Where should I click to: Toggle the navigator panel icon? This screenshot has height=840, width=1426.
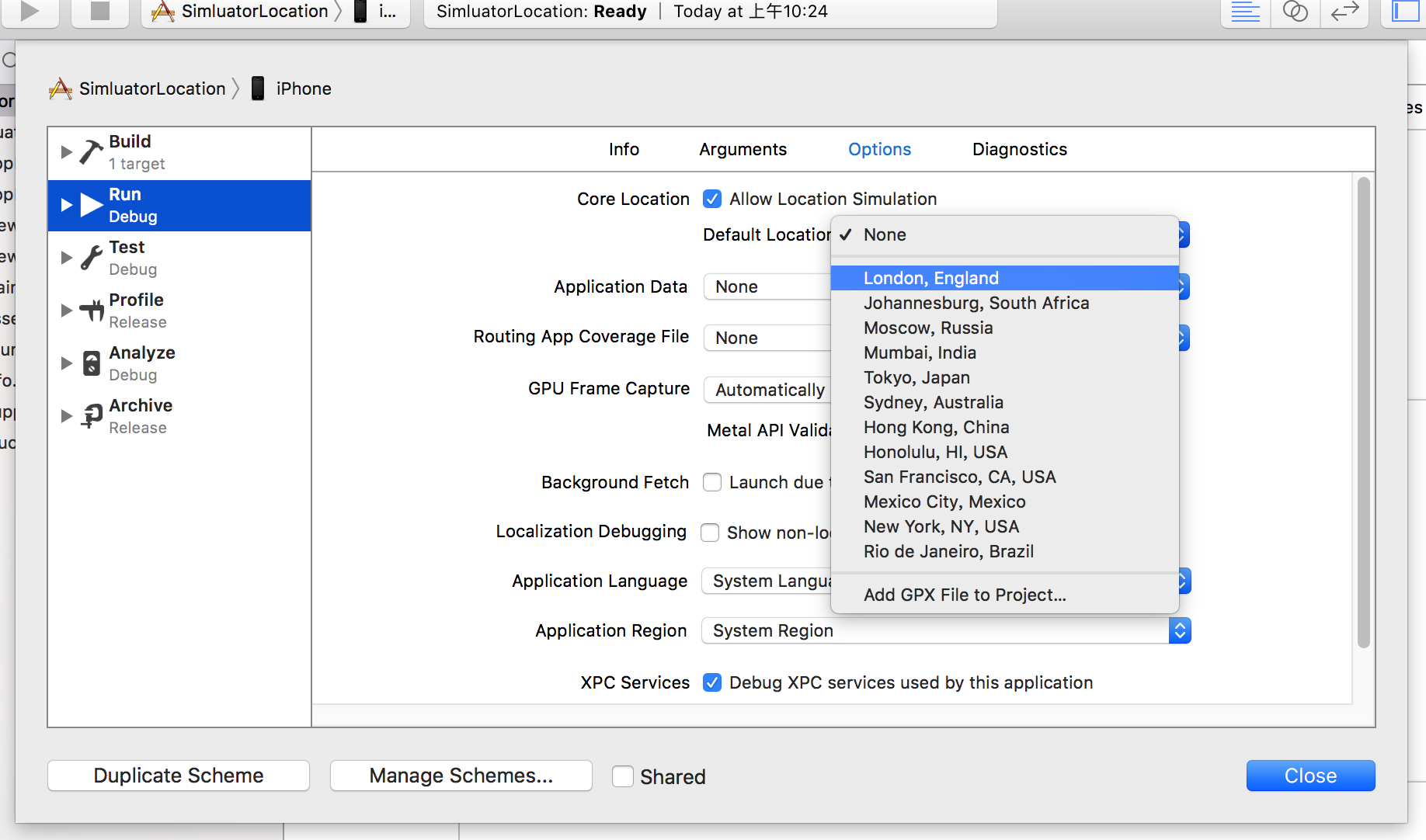tap(1405, 12)
